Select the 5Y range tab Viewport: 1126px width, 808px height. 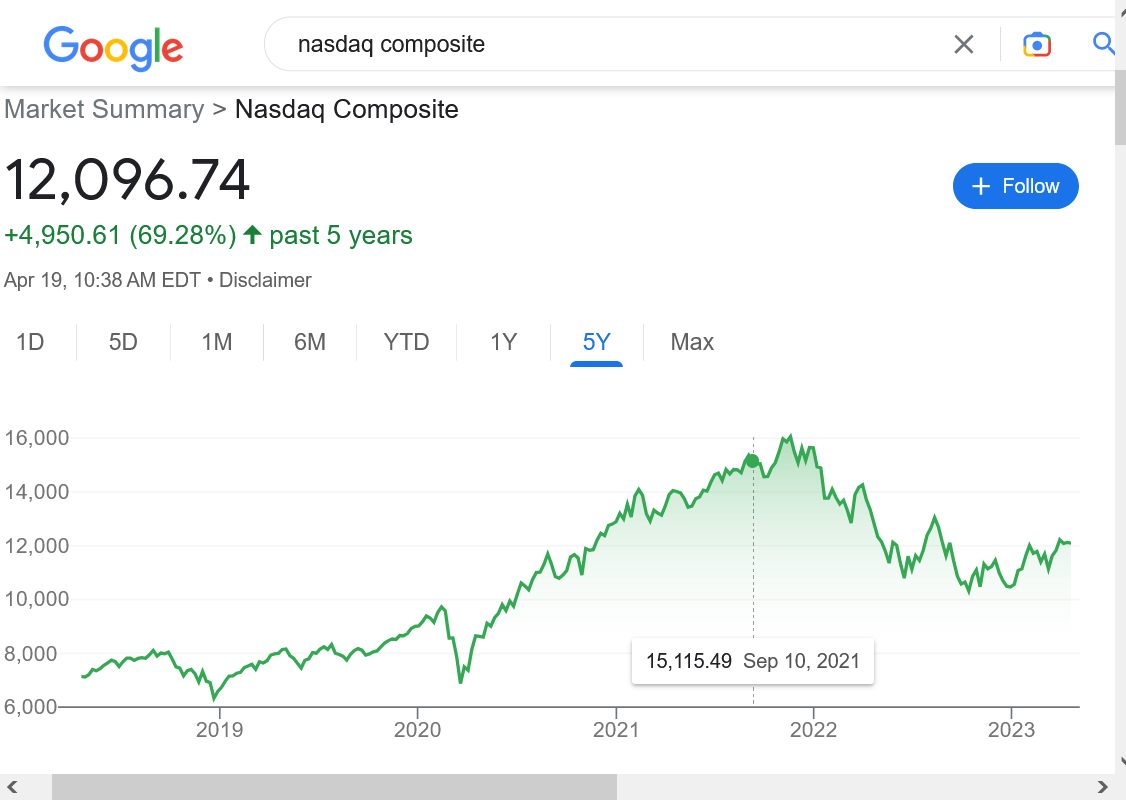click(x=596, y=342)
